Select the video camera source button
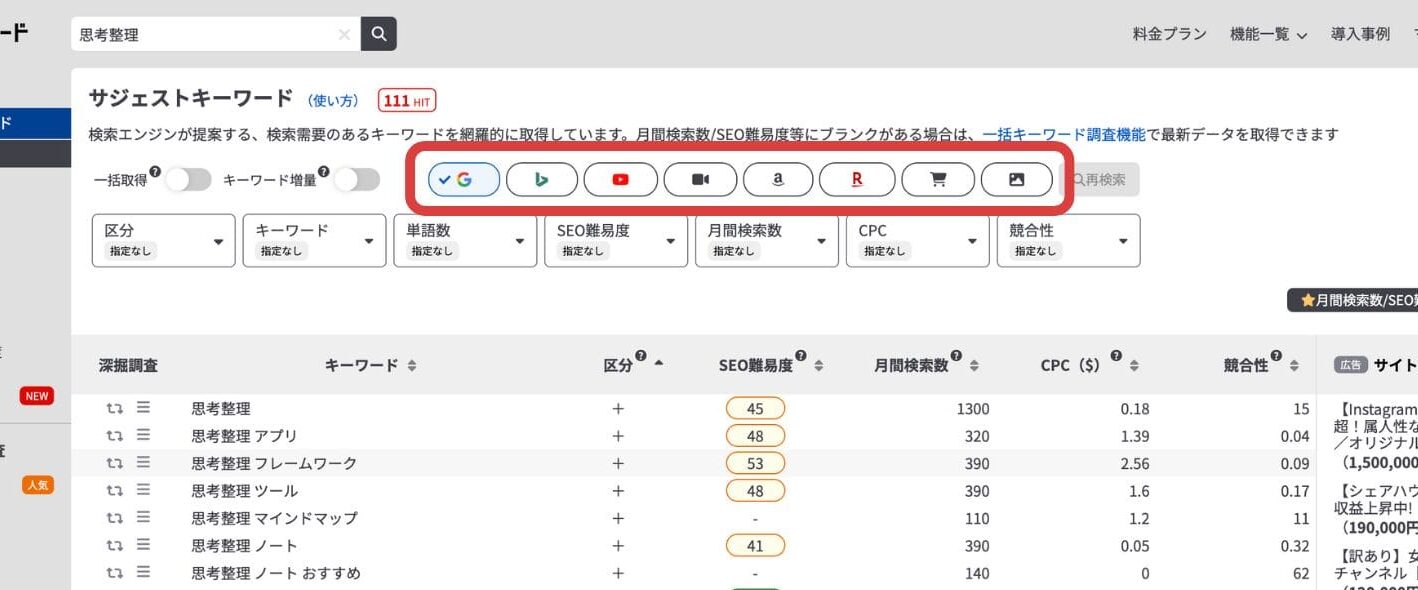The image size is (1418, 590). [700, 180]
